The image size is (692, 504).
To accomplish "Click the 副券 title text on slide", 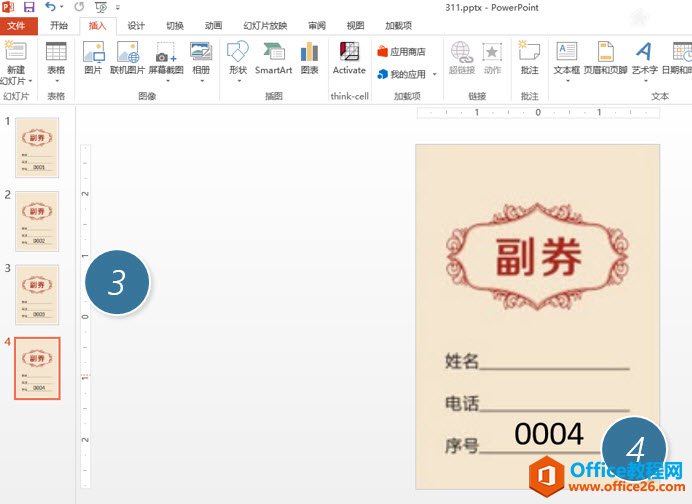I will coord(538,259).
